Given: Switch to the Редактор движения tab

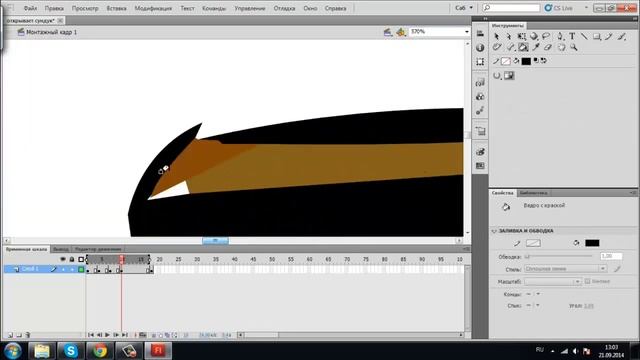Looking at the screenshot, I should [x=98, y=249].
